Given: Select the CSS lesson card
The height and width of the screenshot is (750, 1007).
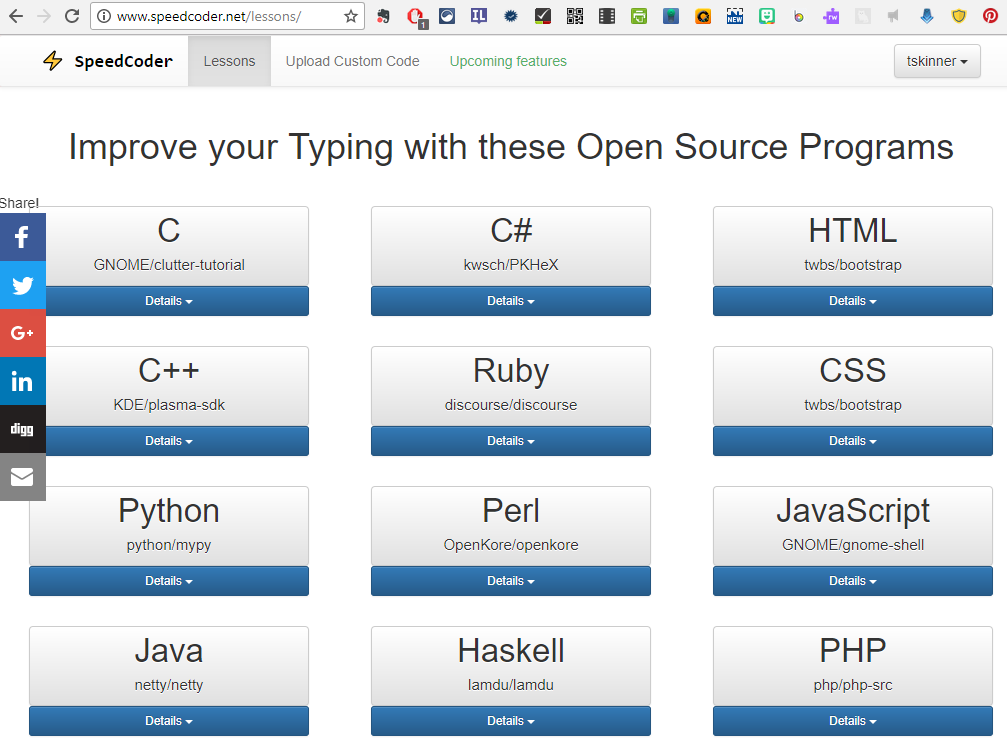Looking at the screenshot, I should tap(853, 387).
